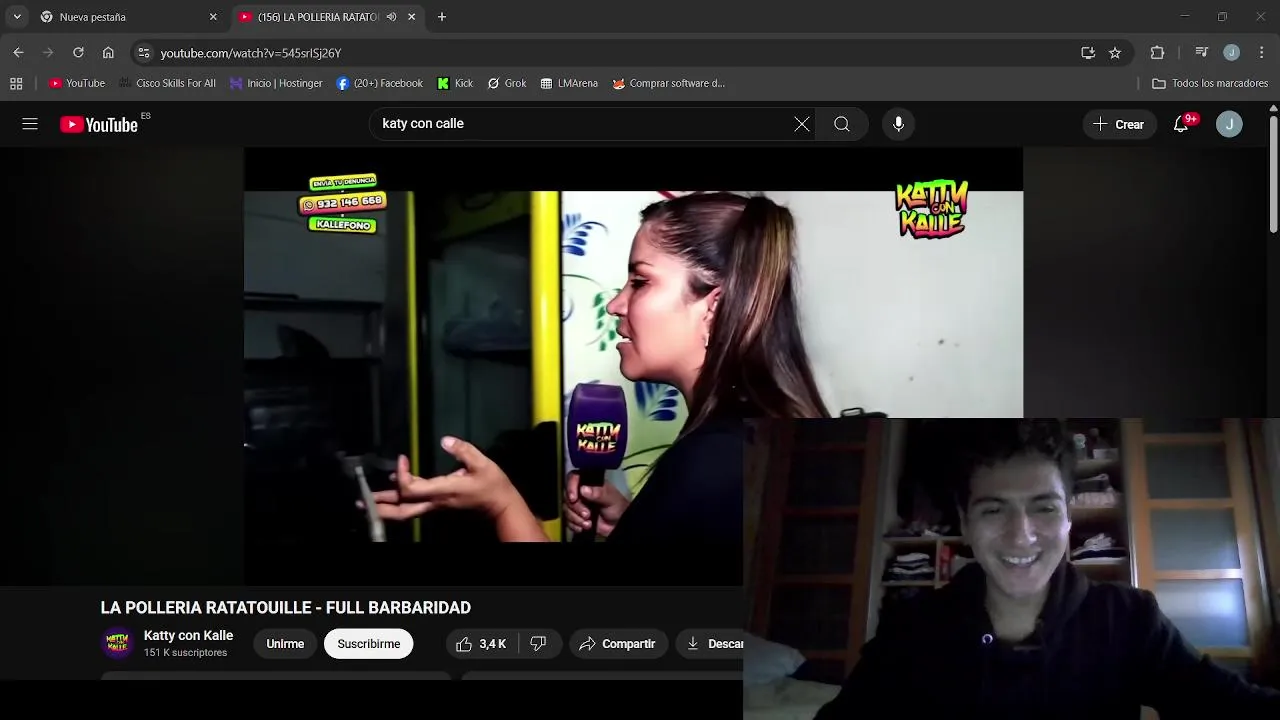Open the Cisco Skills For All bookmark
The width and height of the screenshot is (1280, 720).
point(167,83)
